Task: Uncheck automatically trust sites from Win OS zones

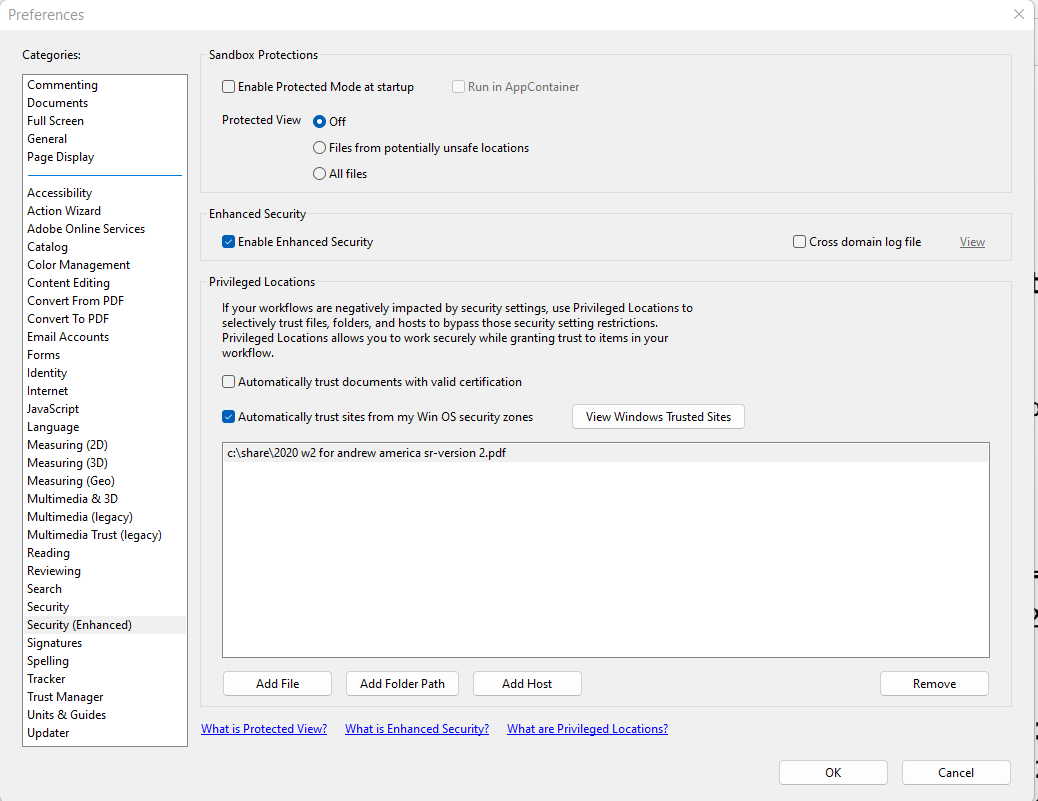Action: click(x=228, y=416)
